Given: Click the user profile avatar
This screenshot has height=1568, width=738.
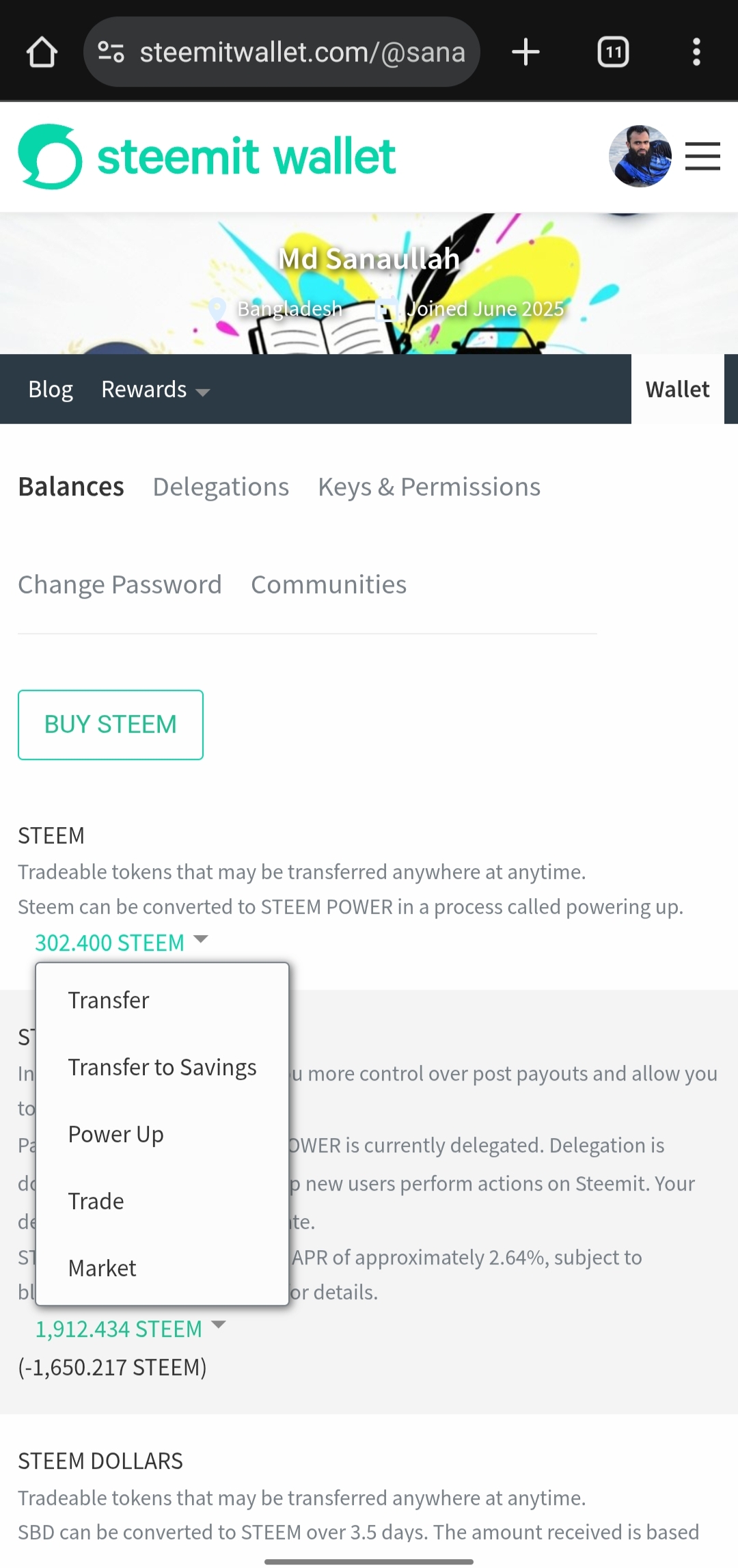Looking at the screenshot, I should (640, 157).
